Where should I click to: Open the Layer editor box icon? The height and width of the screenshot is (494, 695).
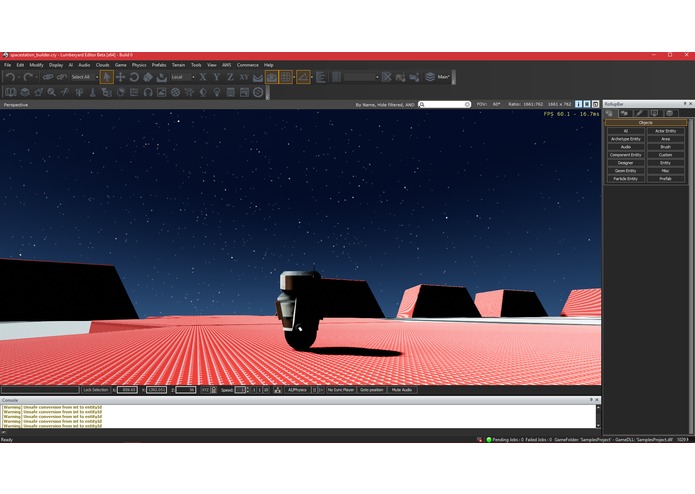(25, 92)
